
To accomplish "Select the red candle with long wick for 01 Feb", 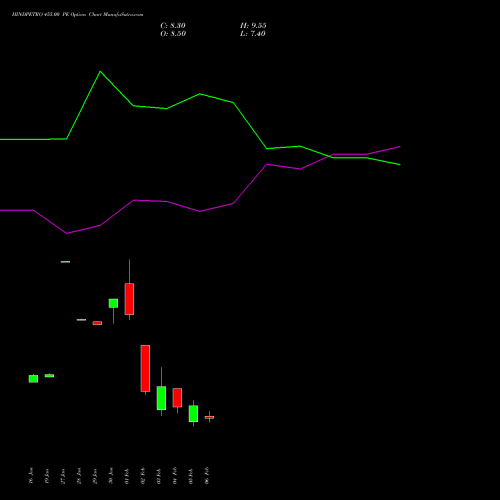I will [129, 299].
